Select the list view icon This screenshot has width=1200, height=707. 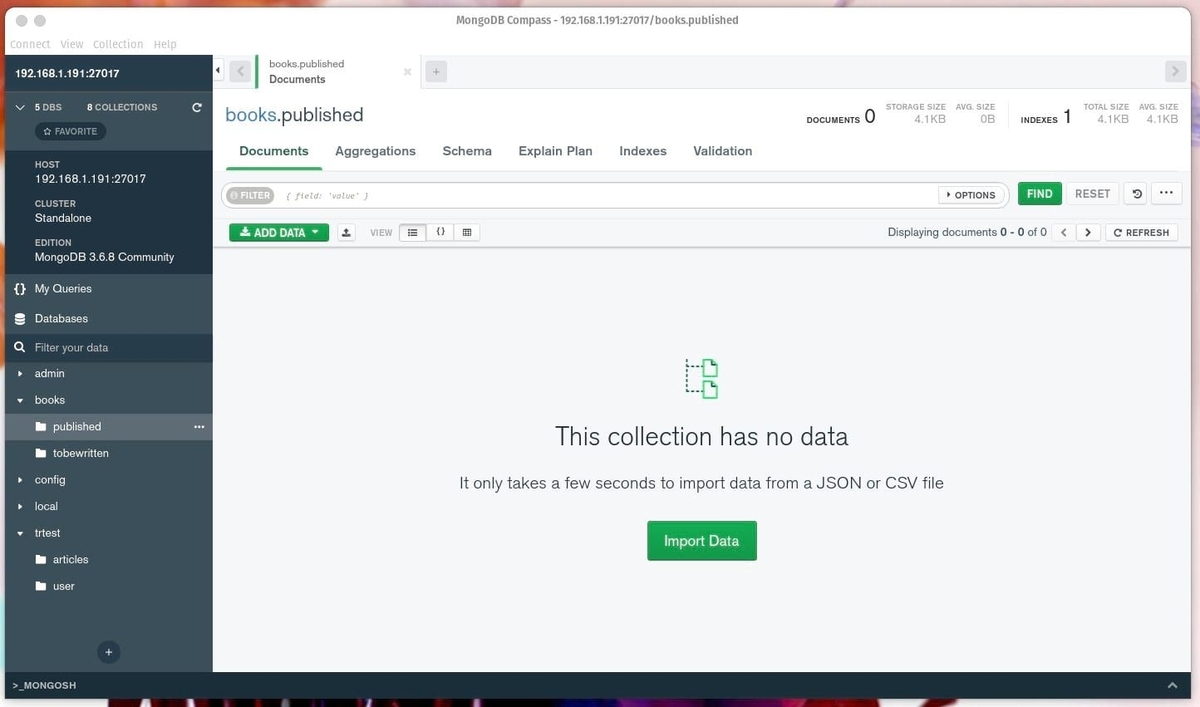[413, 231]
